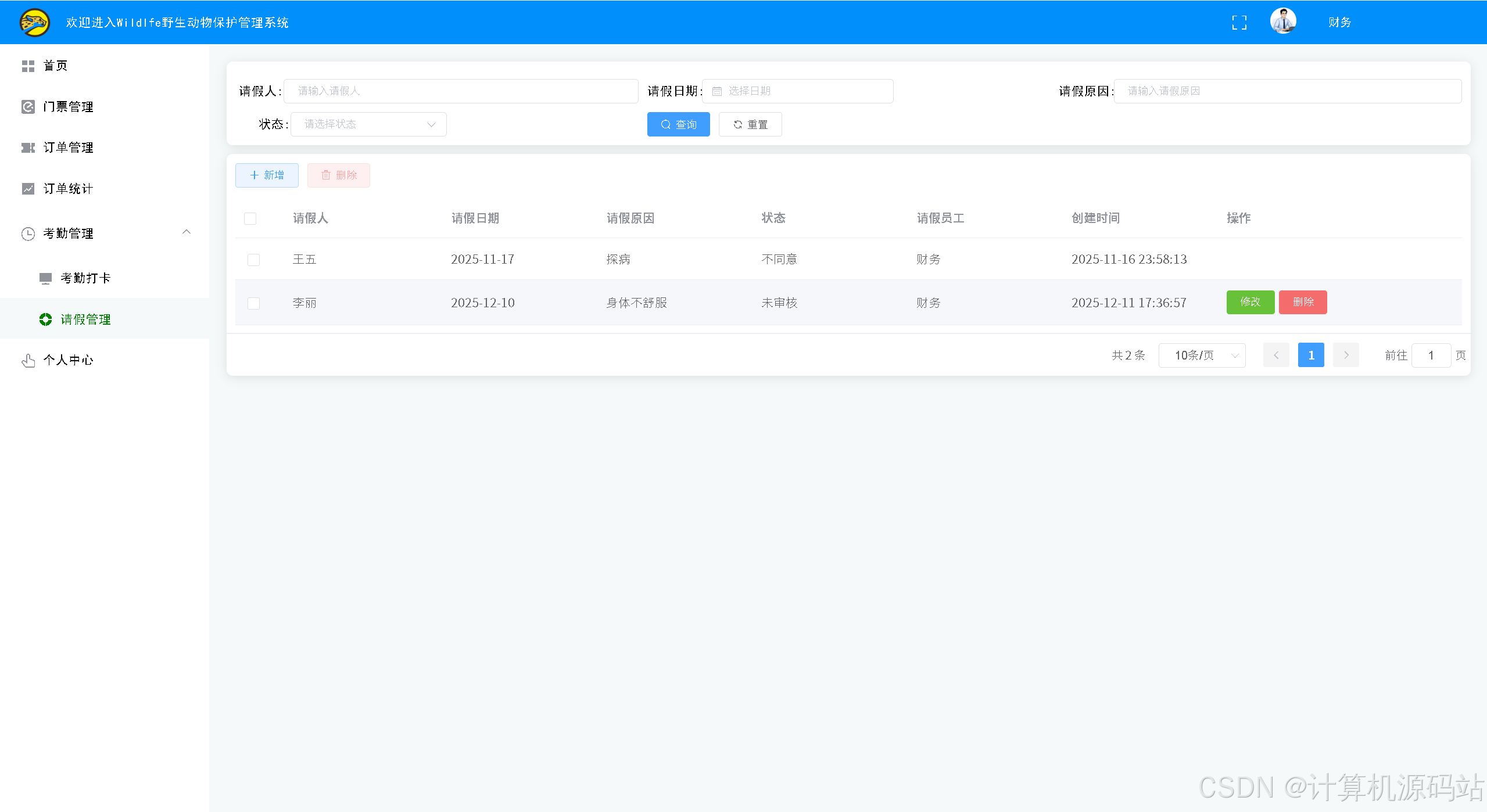Focus the 请假人 search input
The height and width of the screenshot is (812, 1487).
click(x=461, y=91)
